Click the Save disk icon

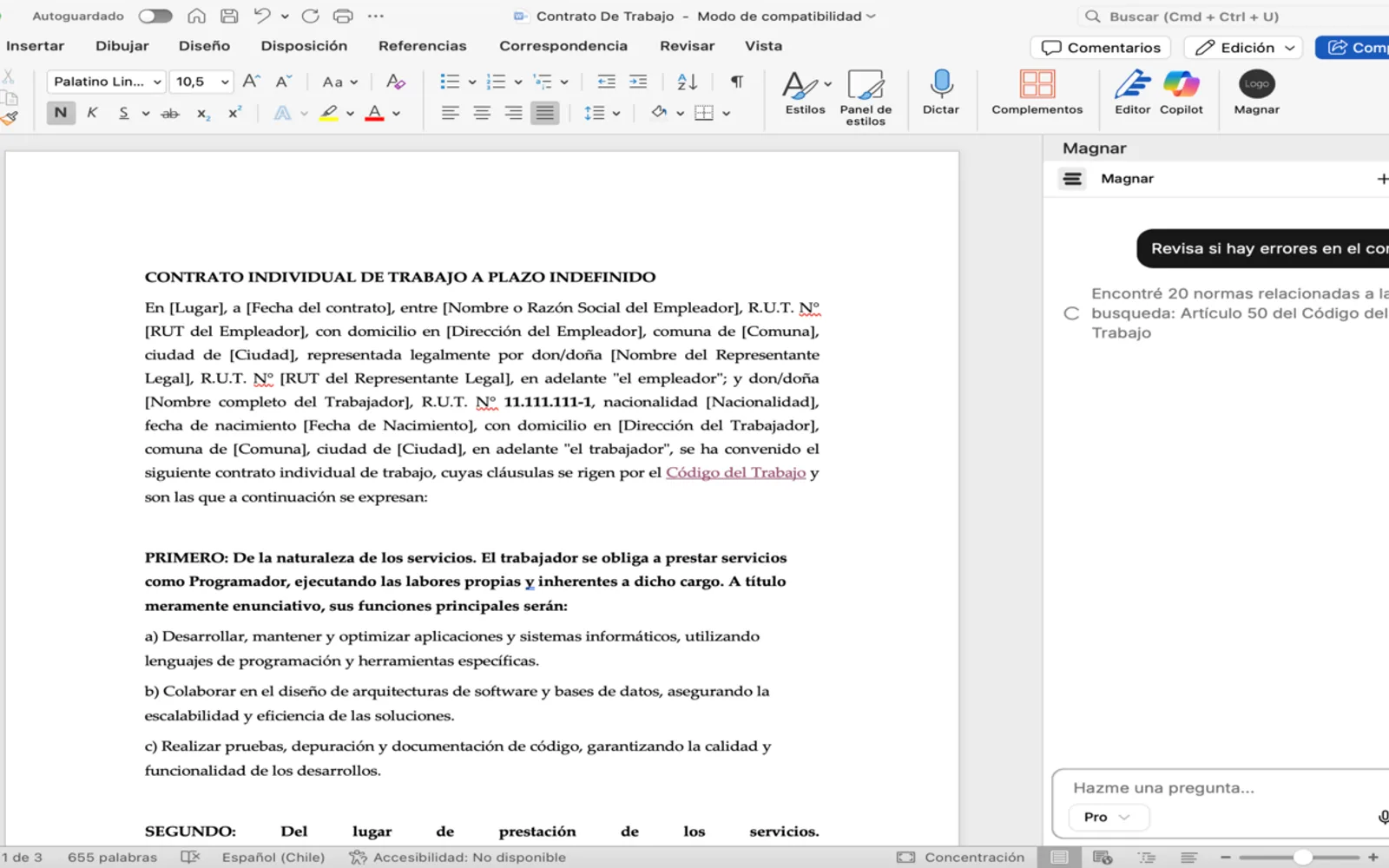coord(229,16)
